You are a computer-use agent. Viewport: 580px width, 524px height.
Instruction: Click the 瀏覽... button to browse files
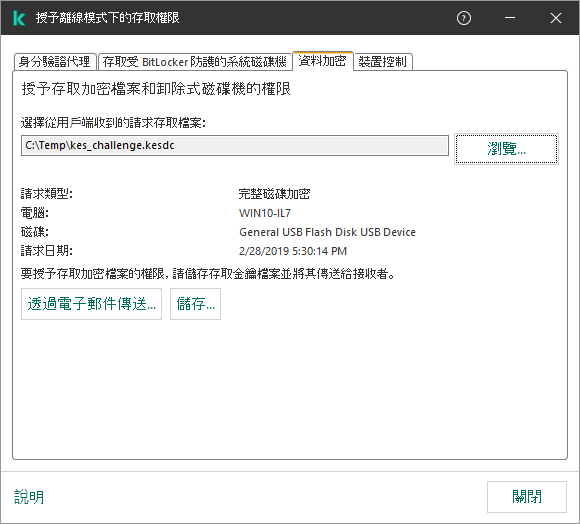506,149
